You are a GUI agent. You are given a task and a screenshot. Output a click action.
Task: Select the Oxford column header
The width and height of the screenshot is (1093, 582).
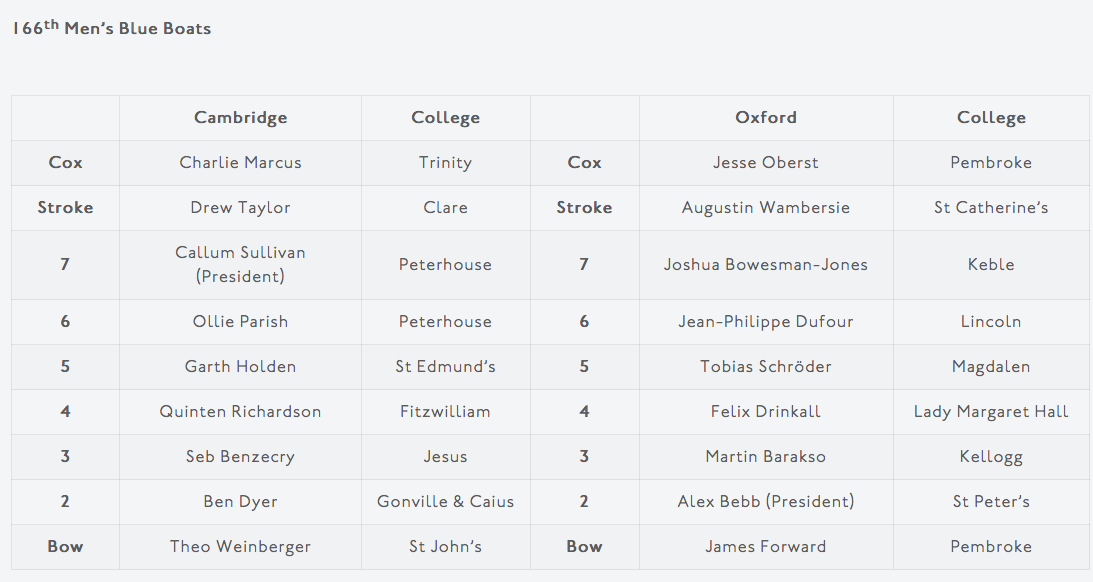pyautogui.click(x=766, y=118)
